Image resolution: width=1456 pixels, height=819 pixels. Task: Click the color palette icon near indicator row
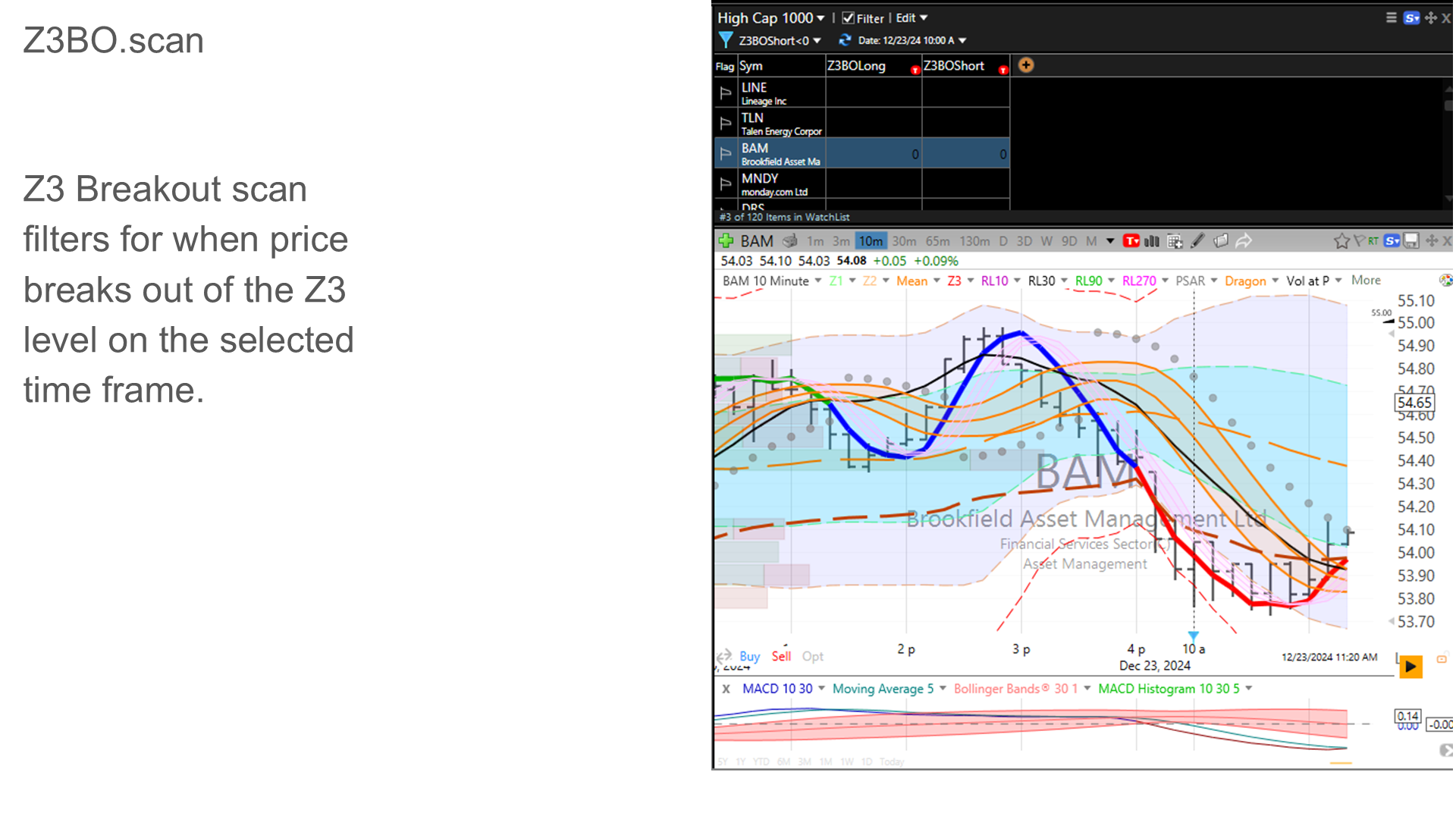coord(1445,280)
